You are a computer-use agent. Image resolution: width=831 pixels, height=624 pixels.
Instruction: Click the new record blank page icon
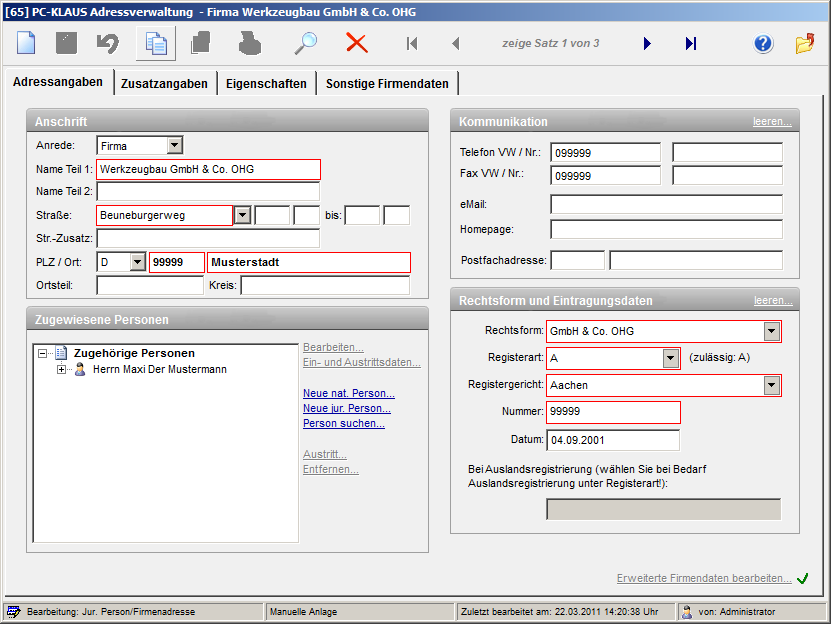tap(25, 43)
